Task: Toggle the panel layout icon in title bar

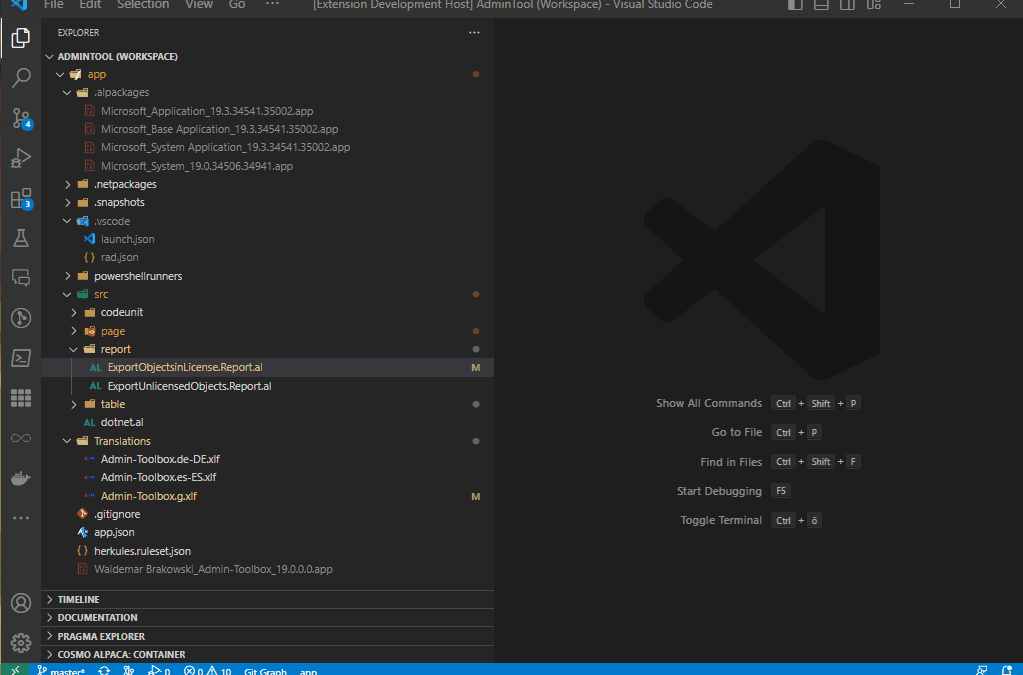Action: point(821,5)
